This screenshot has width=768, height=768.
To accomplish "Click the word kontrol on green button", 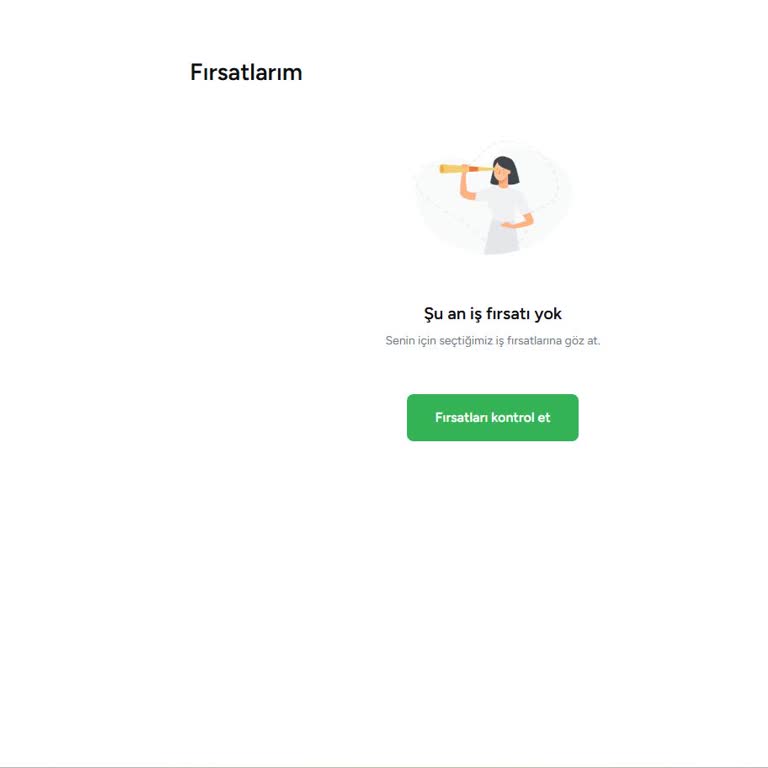I will (512, 417).
